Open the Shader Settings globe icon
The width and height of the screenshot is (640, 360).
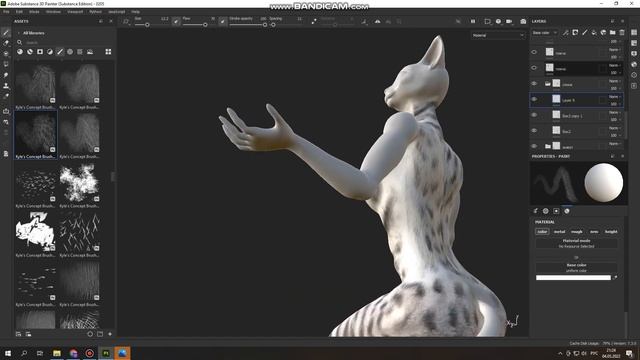coord(634,64)
